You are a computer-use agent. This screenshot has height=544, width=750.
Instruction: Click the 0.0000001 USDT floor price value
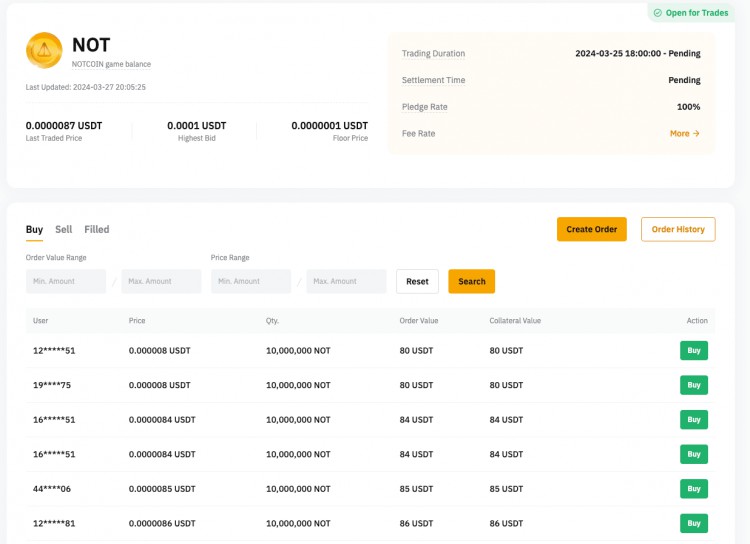tap(330, 126)
